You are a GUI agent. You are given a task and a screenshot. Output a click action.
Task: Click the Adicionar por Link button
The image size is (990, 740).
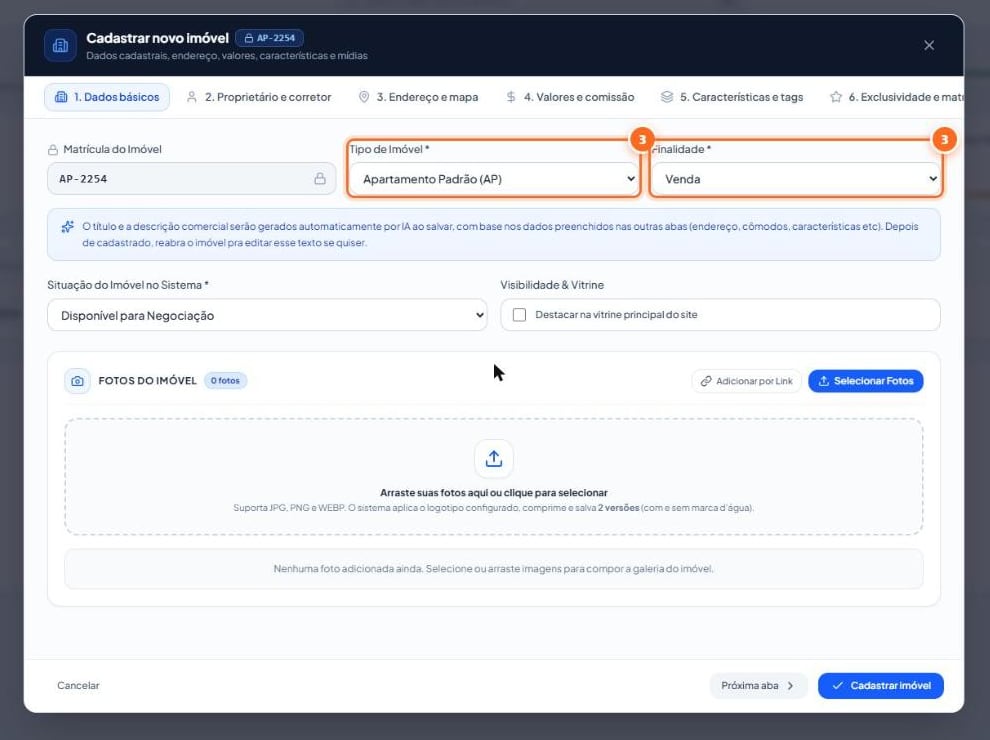coord(746,381)
